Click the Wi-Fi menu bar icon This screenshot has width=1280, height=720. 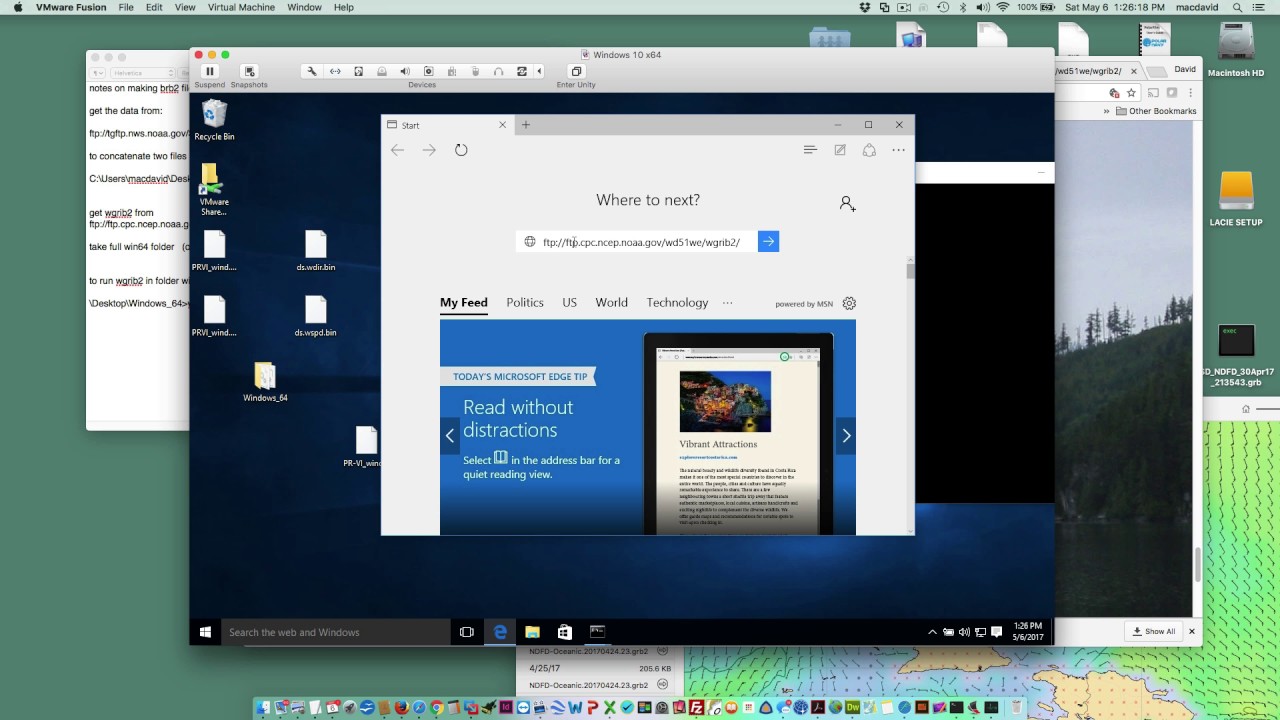point(1002,7)
